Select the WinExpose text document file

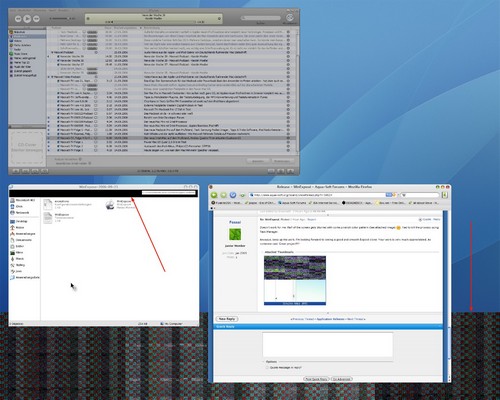click(x=58, y=218)
